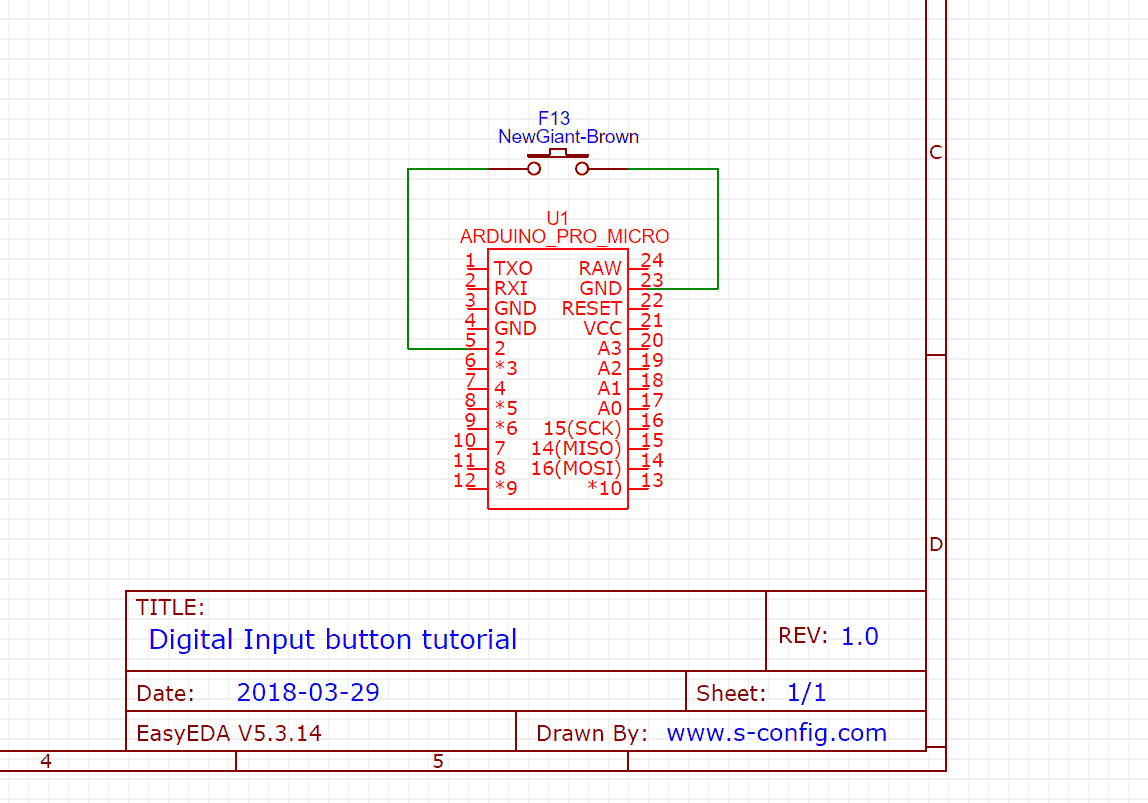Select the A0 pin label
This screenshot has width=1148, height=803.
tap(609, 408)
